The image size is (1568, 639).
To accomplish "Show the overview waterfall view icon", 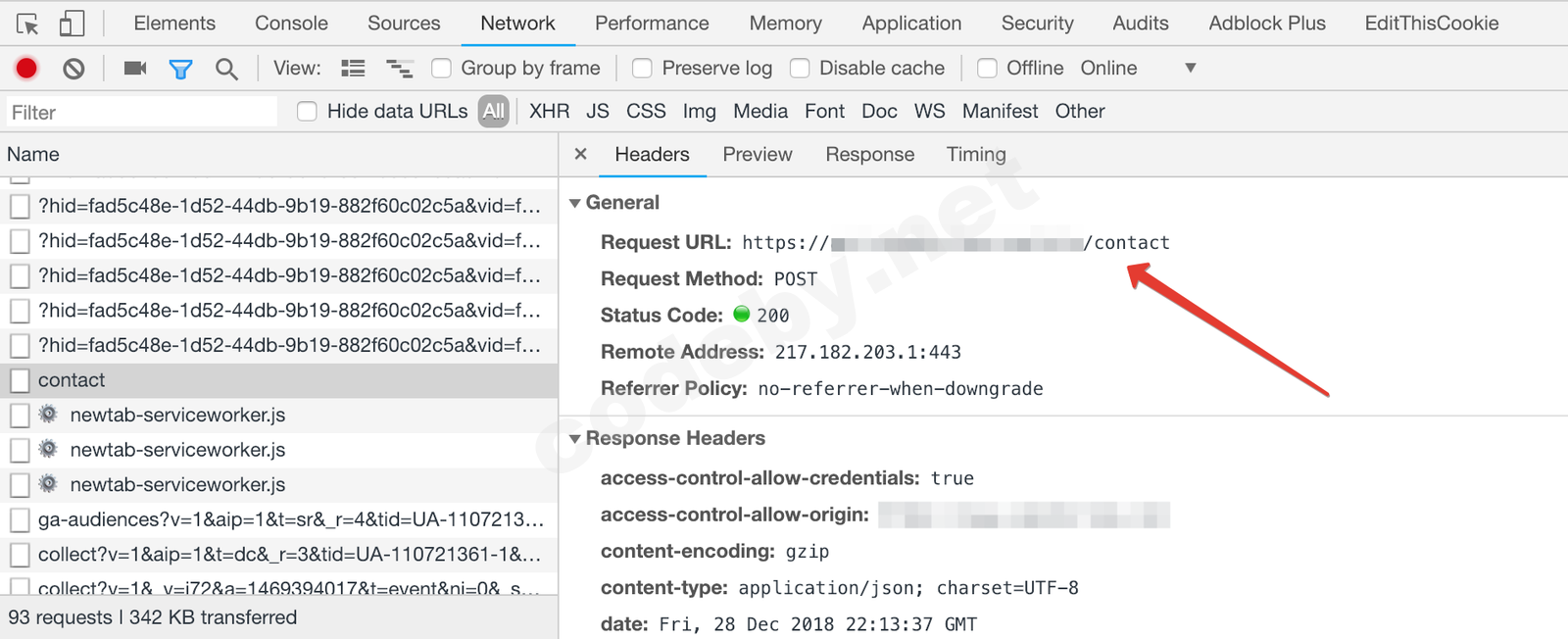I will pos(399,69).
